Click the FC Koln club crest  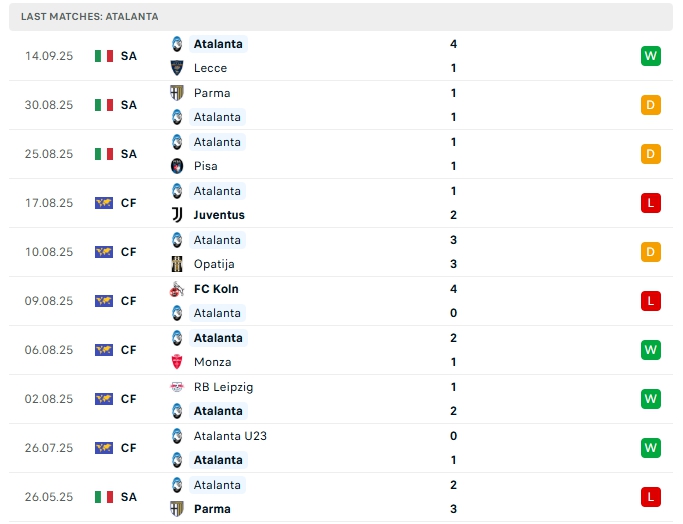[177, 289]
